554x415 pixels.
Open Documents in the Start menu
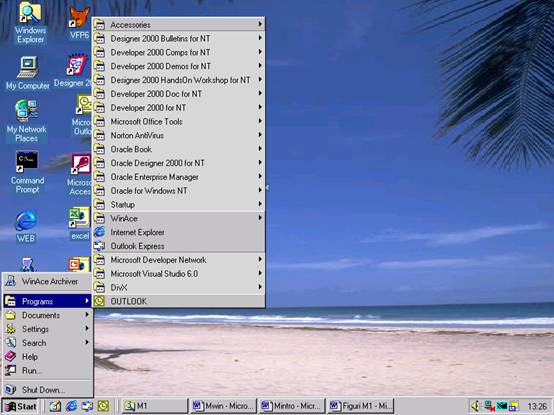point(48,315)
